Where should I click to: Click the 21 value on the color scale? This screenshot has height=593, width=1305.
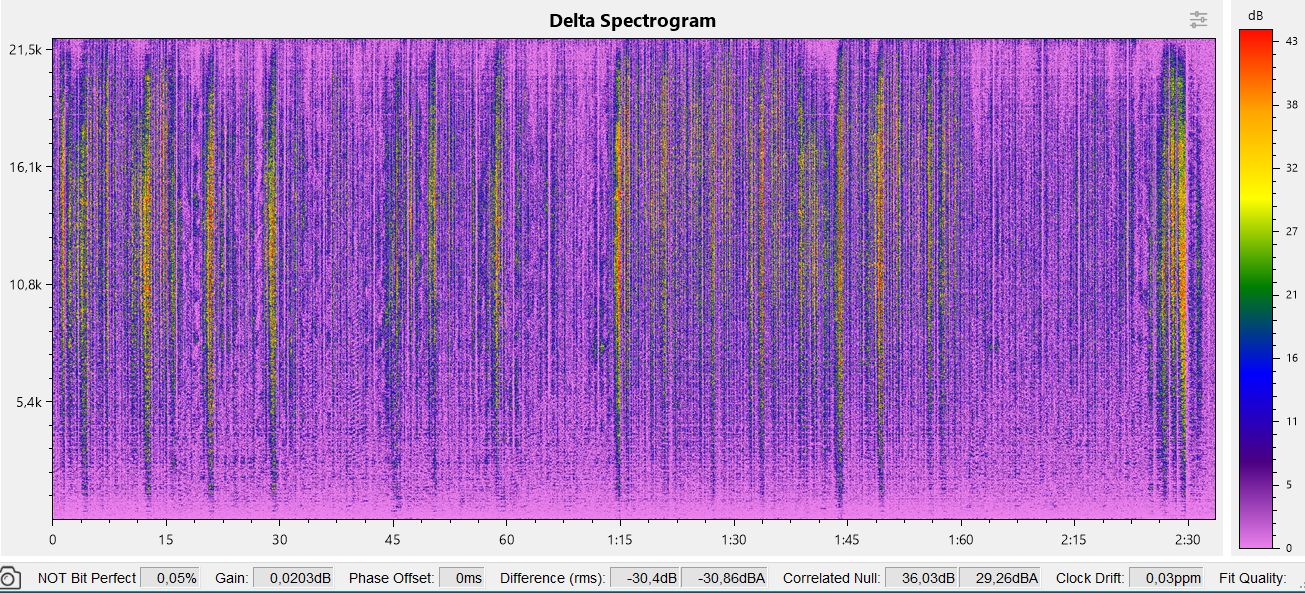coord(1290,295)
